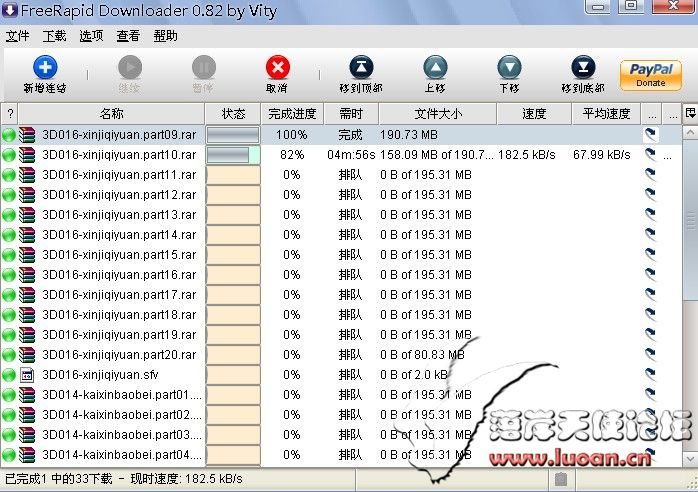Click the vertical scrollbar thumb
698x492 pixels.
pos(690,220)
